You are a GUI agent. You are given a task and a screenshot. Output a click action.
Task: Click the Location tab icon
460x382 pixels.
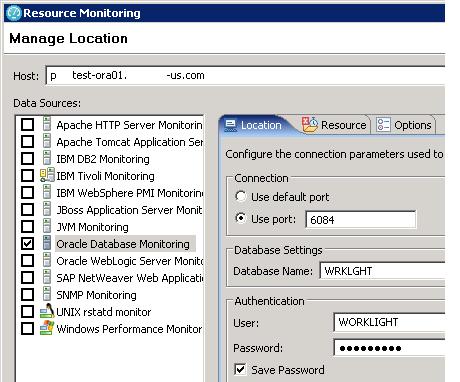[x=231, y=125]
